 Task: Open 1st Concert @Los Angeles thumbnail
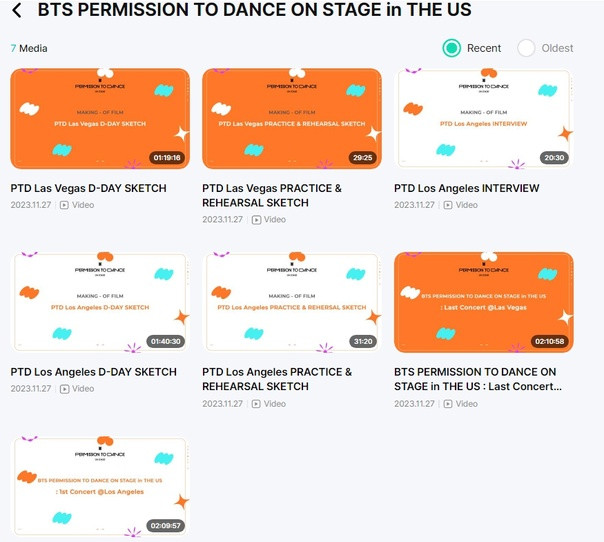click(100, 487)
